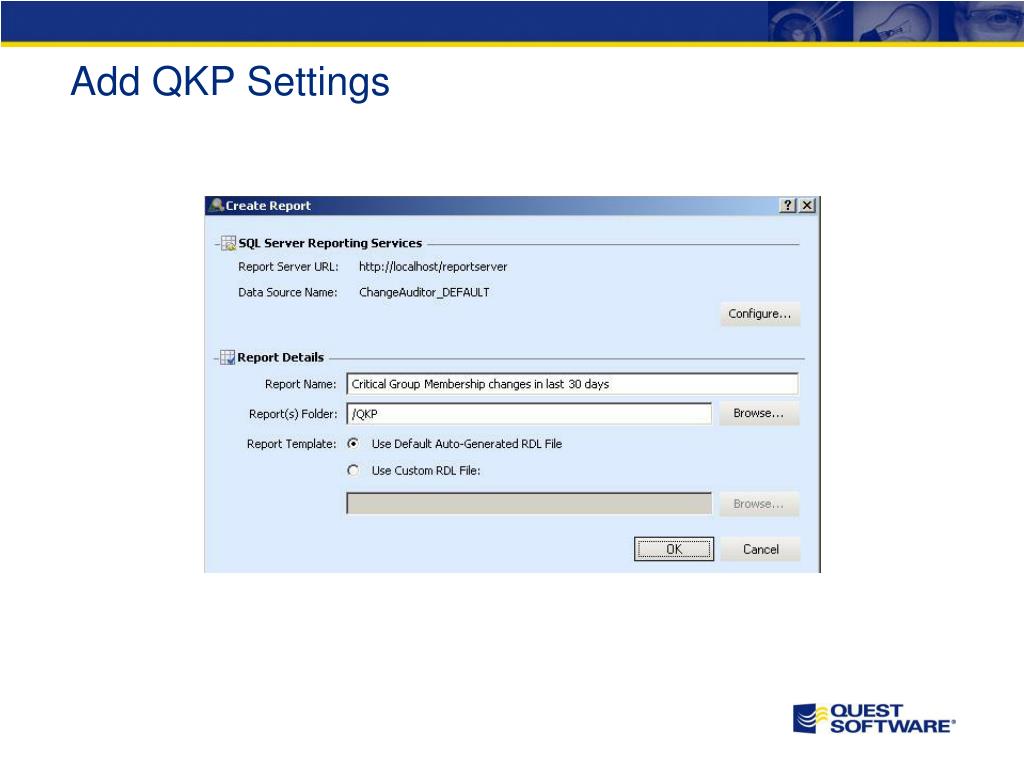Close the Create Report dialog
The image size is (1024, 768).
pyautogui.click(x=807, y=205)
